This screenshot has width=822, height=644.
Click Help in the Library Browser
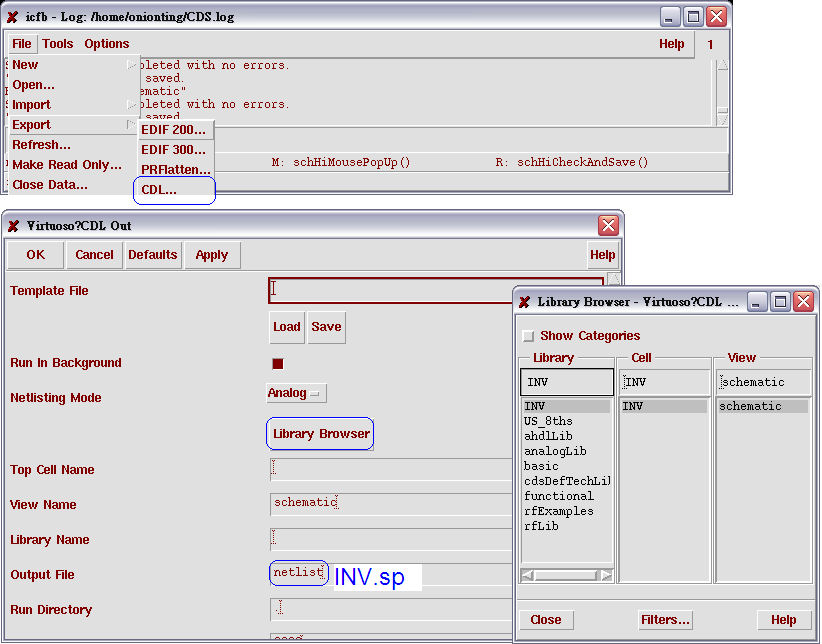coord(784,620)
